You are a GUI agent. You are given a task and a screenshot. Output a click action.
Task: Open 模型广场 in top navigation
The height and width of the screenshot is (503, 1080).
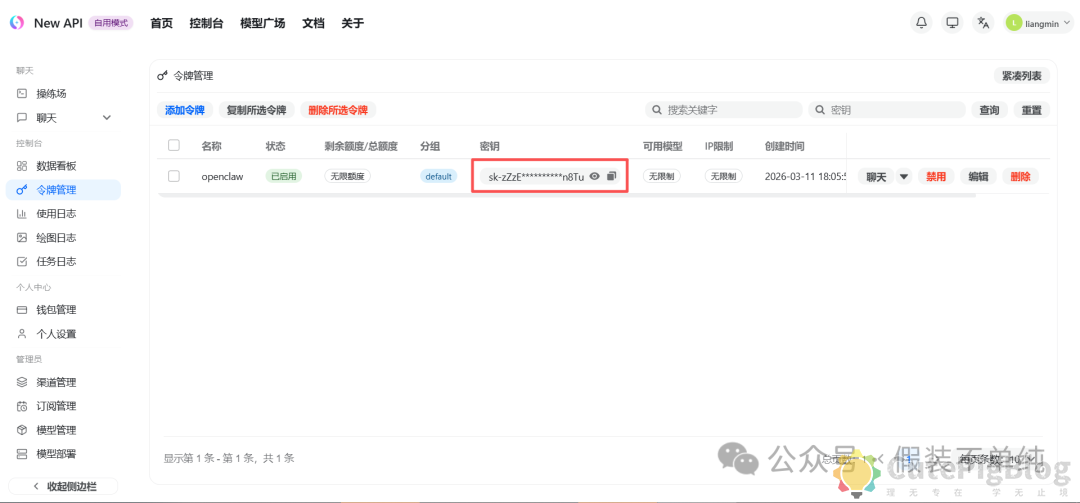pos(262,23)
